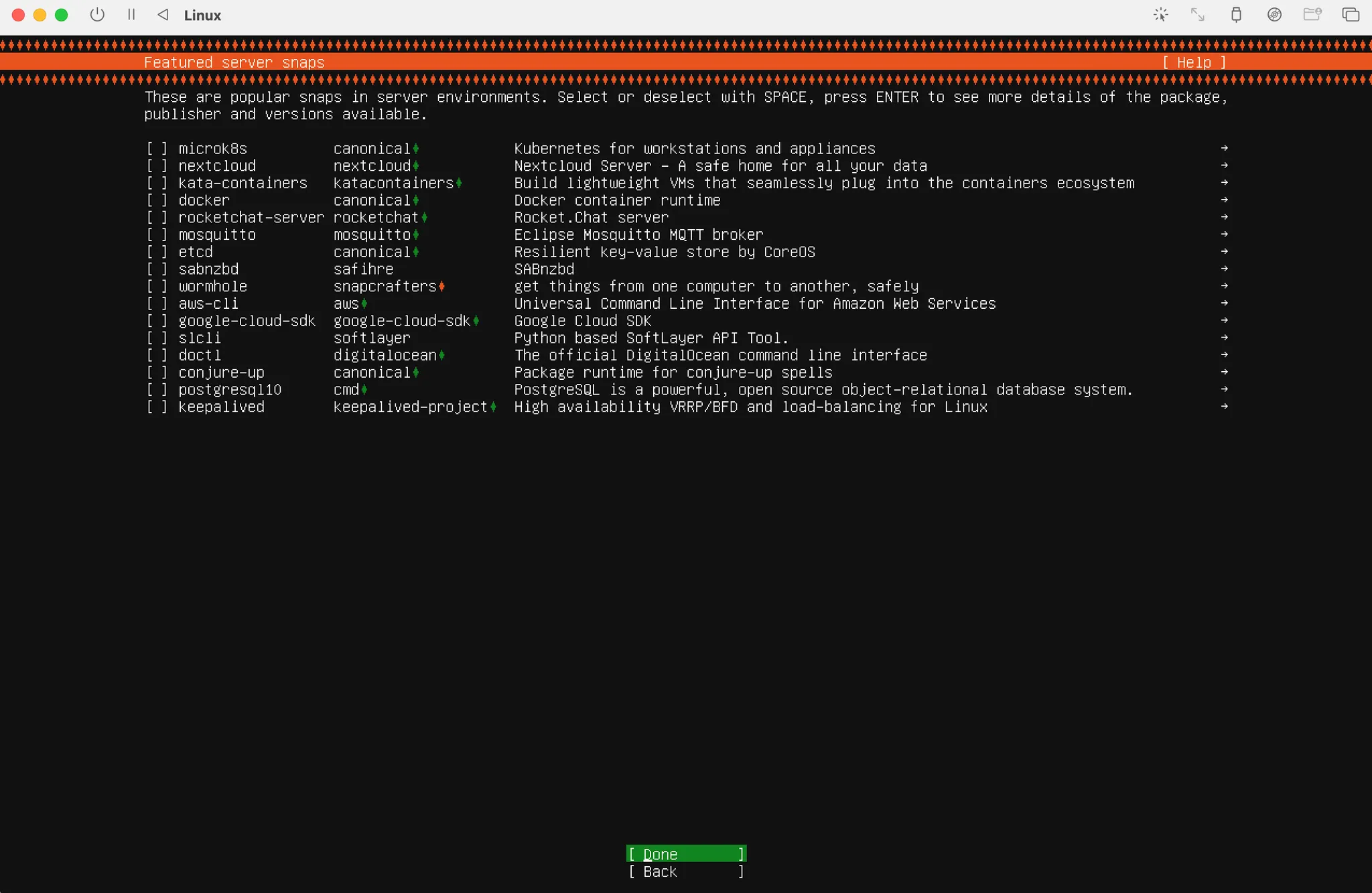
Task: Click the resize display arrows icon
Action: [x=1198, y=15]
